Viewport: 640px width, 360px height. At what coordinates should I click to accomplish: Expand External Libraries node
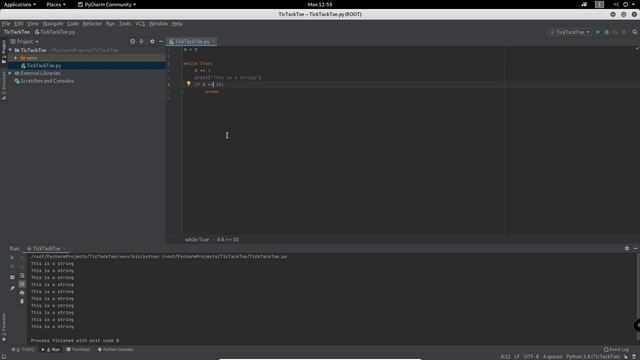click(x=11, y=73)
